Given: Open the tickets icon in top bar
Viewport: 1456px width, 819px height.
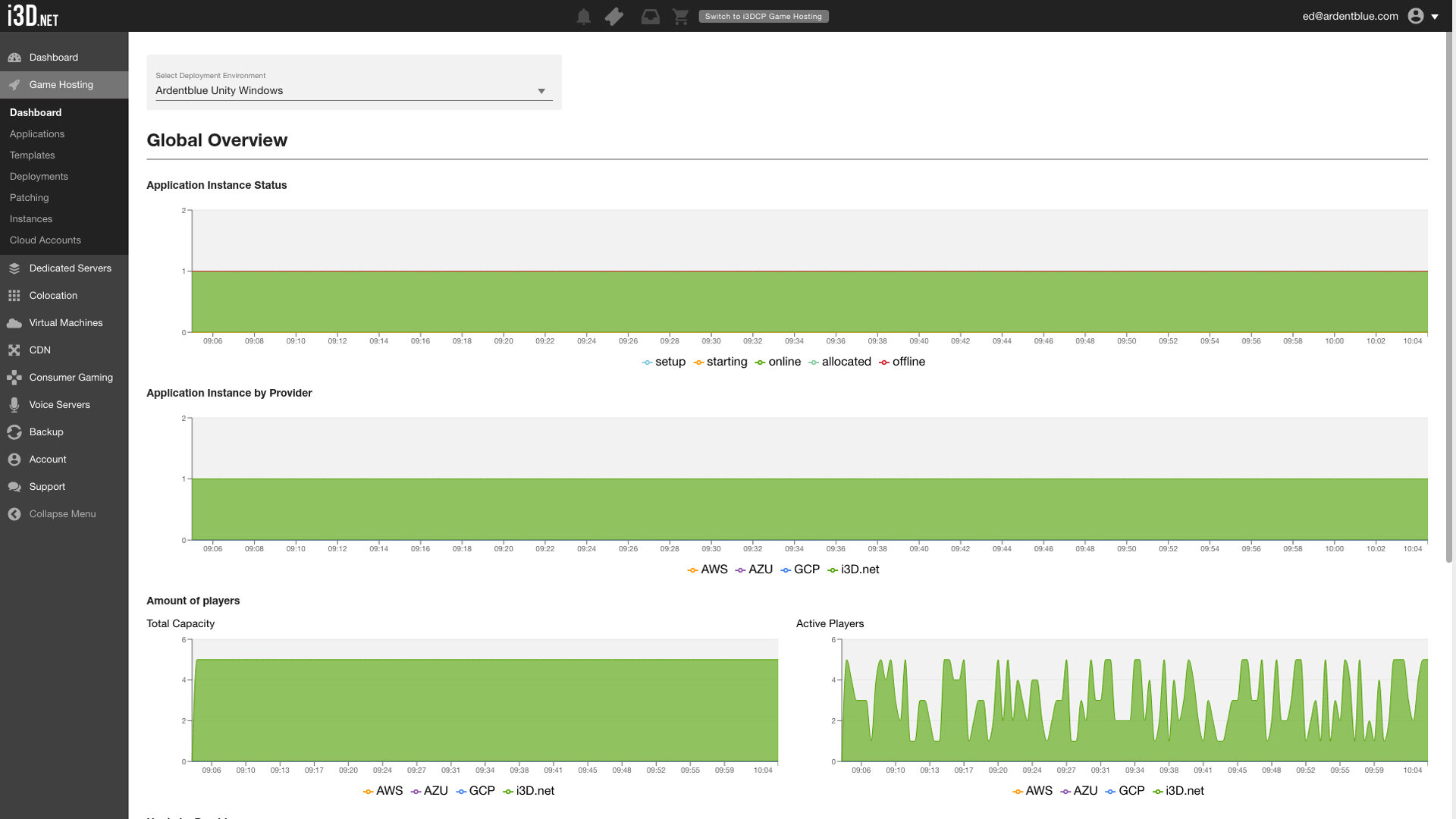Looking at the screenshot, I should (614, 16).
